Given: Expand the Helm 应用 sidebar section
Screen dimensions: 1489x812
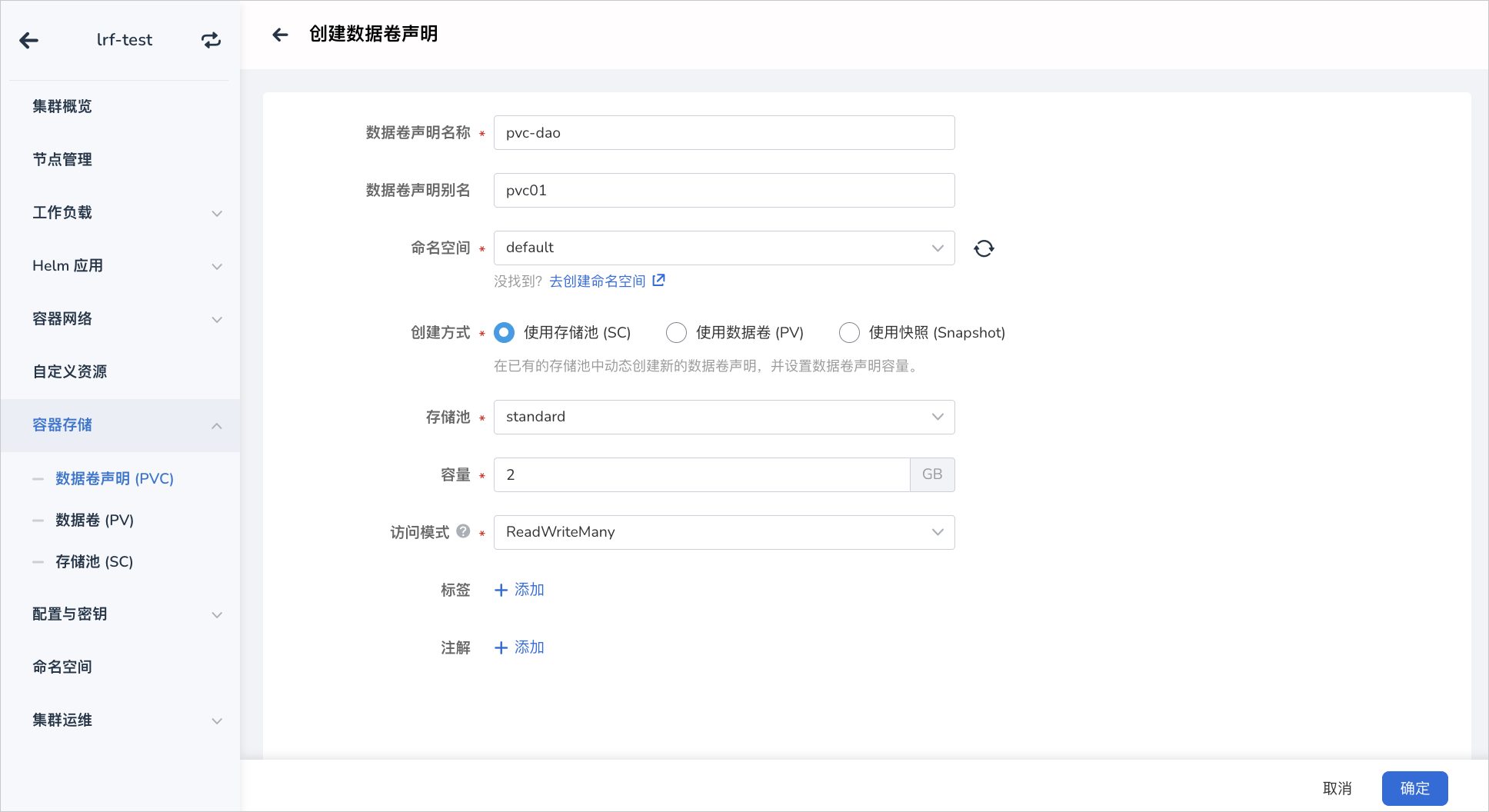Looking at the screenshot, I should 120,265.
